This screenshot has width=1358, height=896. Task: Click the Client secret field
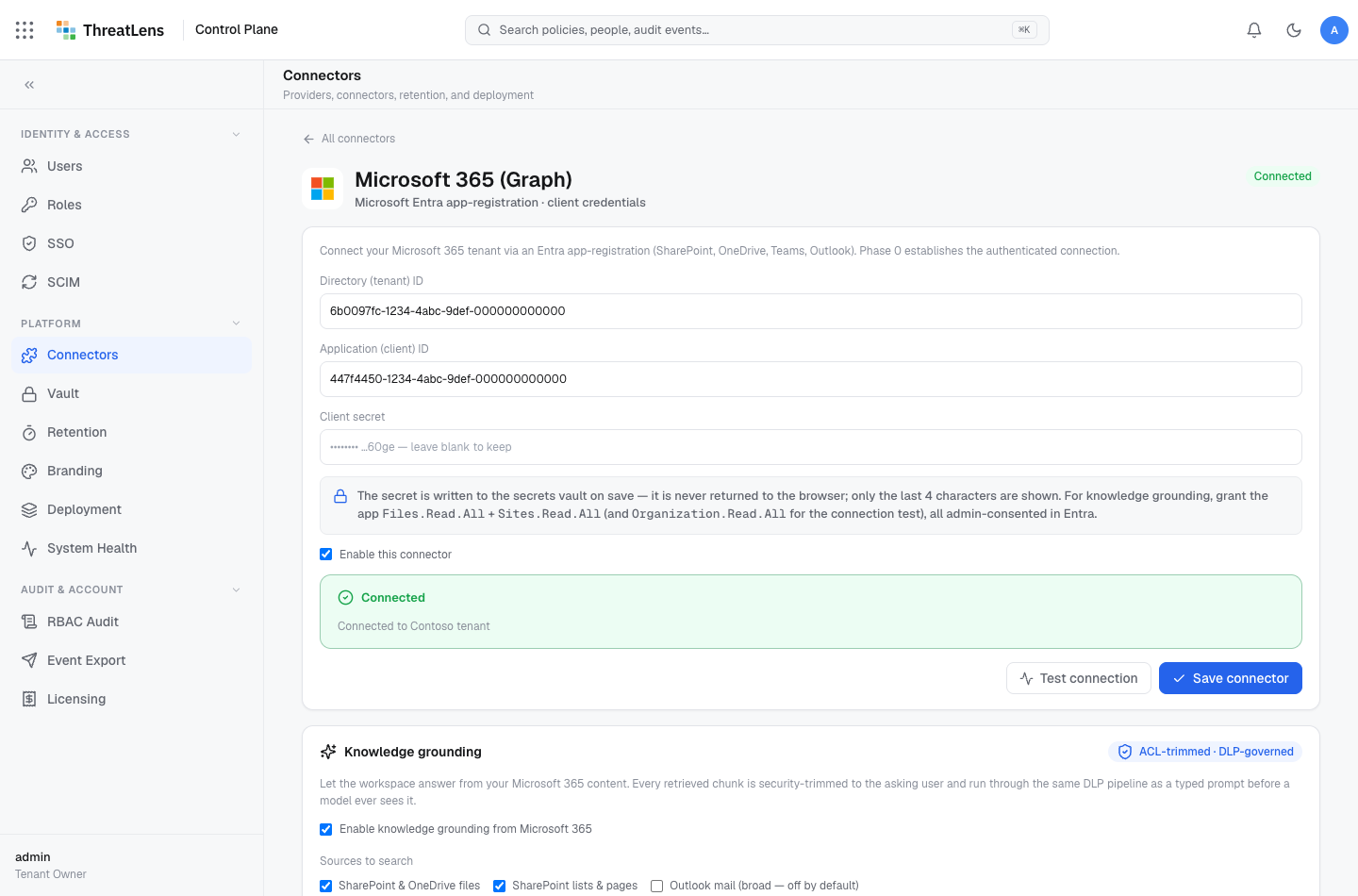pos(811,447)
